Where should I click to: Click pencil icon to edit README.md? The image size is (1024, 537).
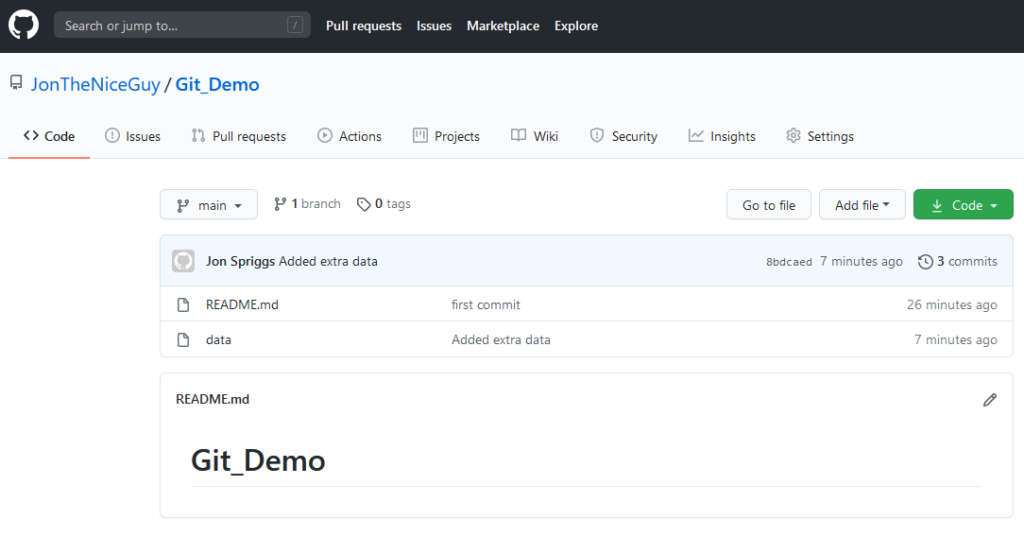[990, 400]
